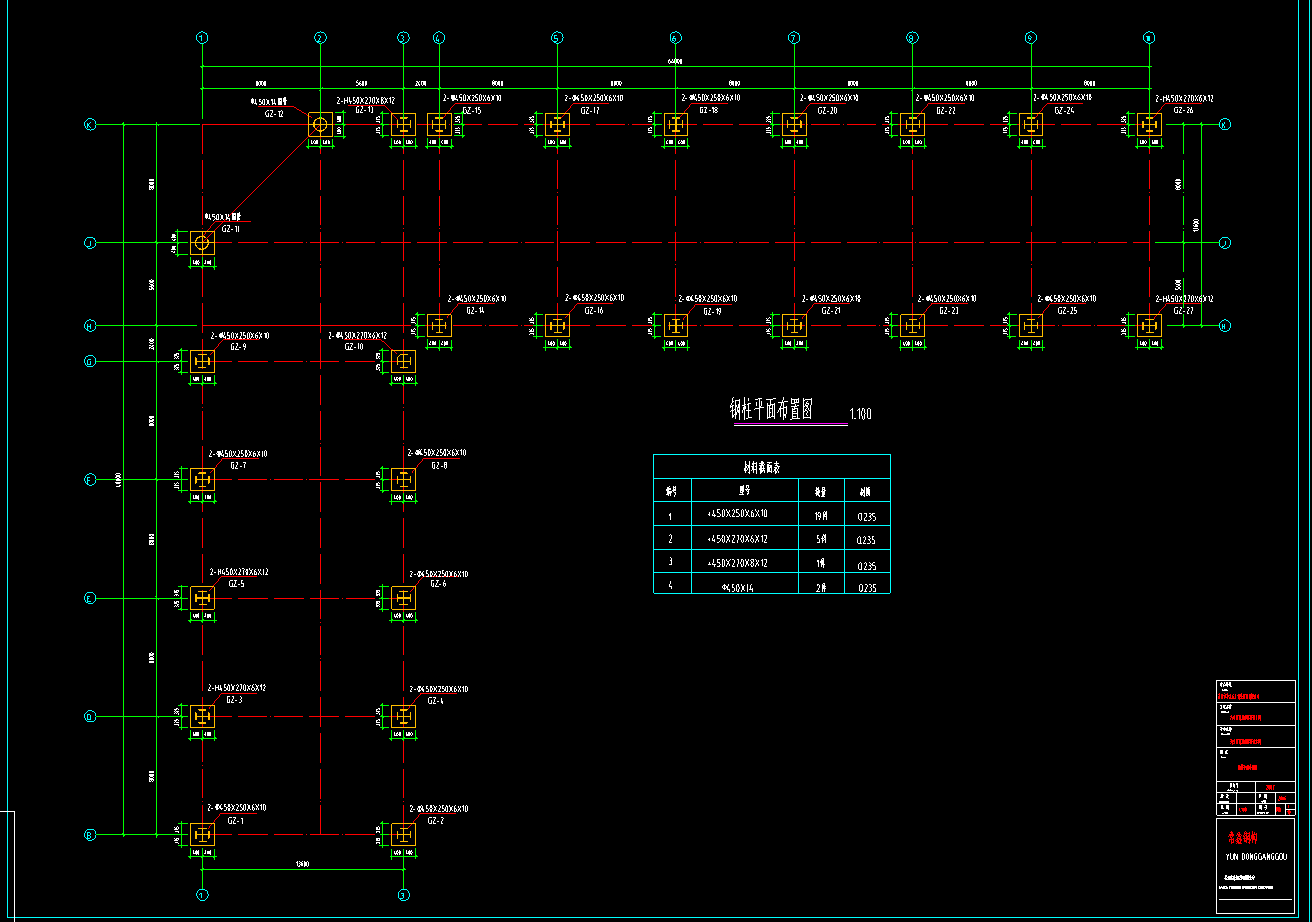
Task: Select the GZ-27 column symbol
Action: click(1150, 326)
